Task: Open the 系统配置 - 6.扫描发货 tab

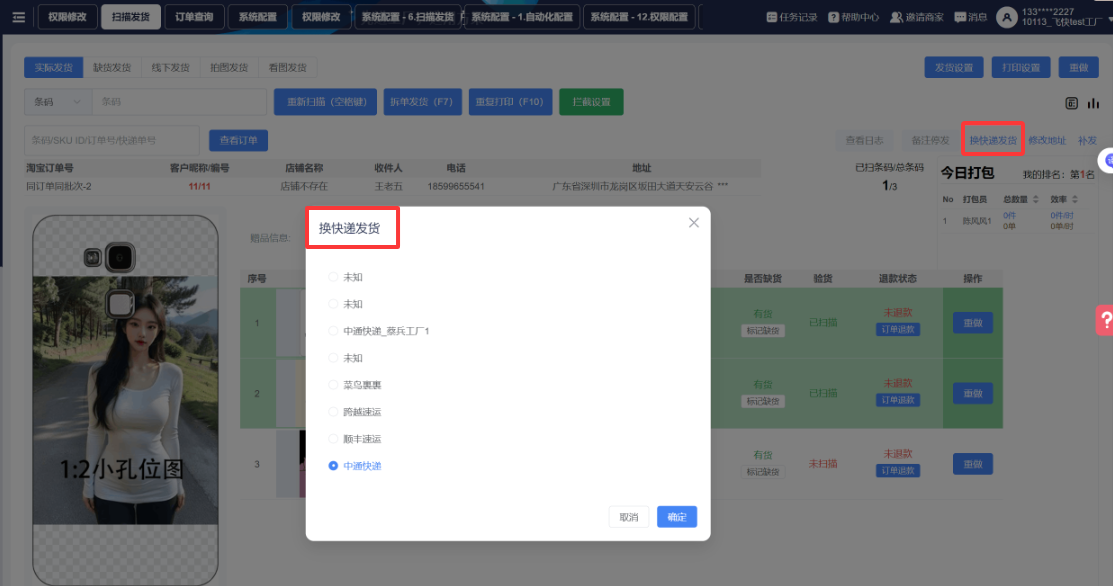Action: coord(407,17)
